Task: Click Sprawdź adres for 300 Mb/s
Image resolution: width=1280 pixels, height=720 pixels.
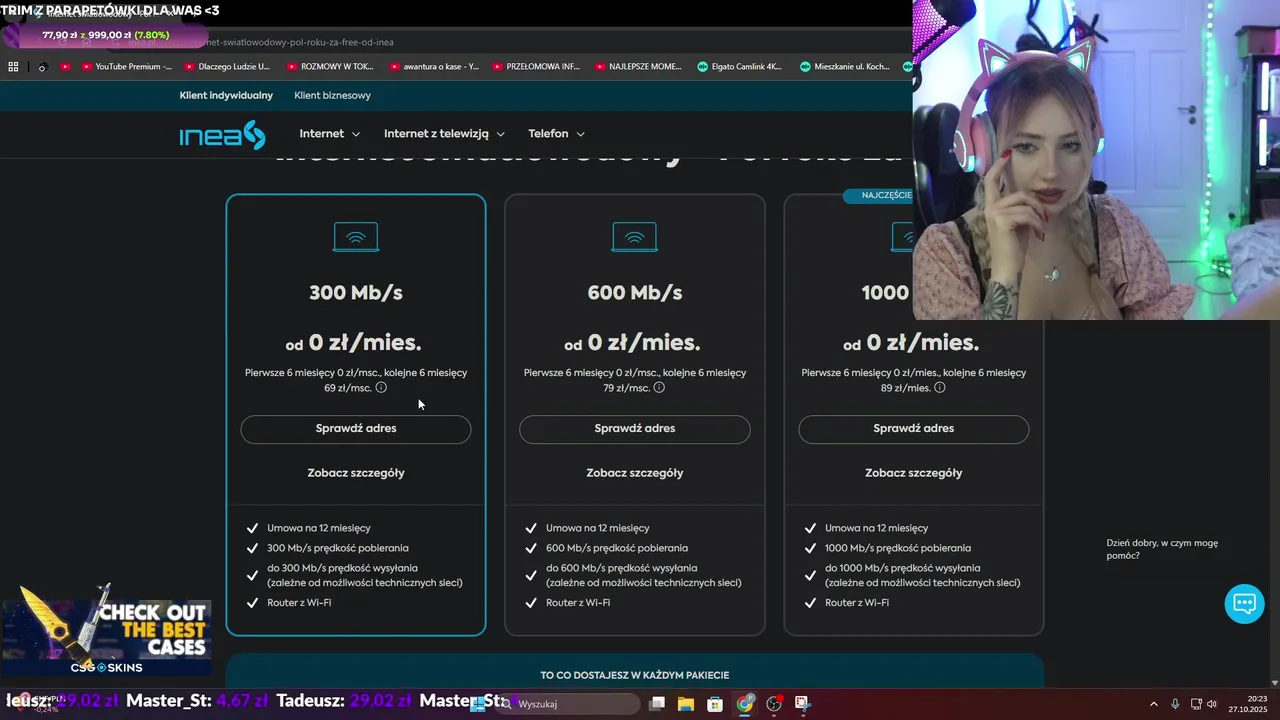Action: pyautogui.click(x=356, y=429)
